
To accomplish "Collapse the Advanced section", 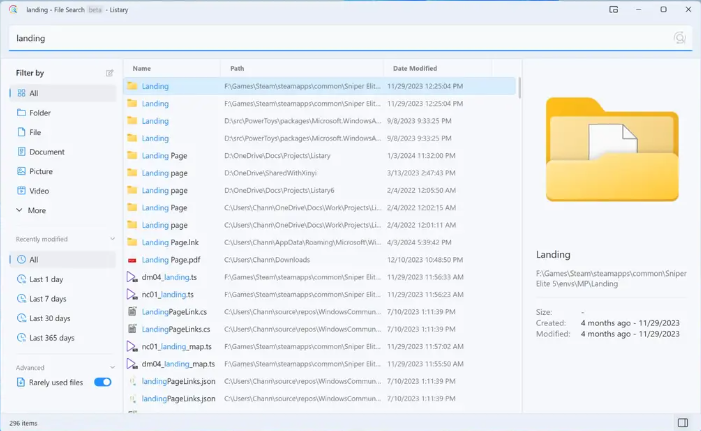I will 112,368.
